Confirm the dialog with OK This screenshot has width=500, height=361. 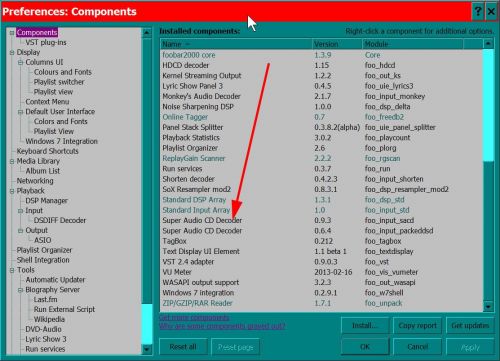tap(365, 347)
